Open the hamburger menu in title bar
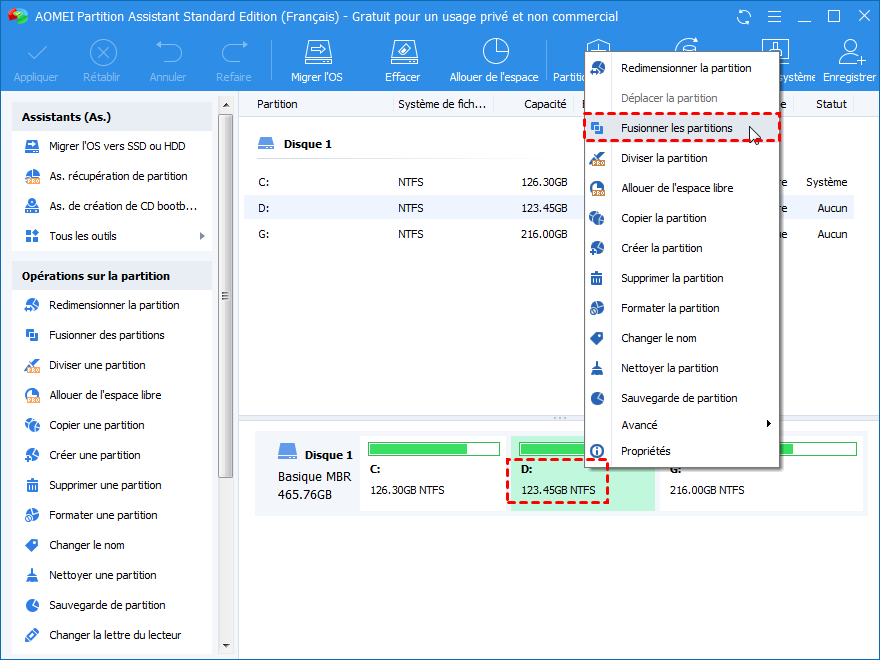Image resolution: width=880 pixels, height=660 pixels. (774, 17)
